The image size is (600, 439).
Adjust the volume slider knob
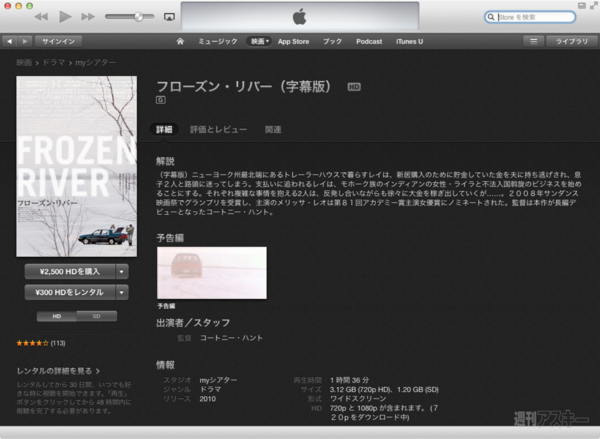(139, 16)
